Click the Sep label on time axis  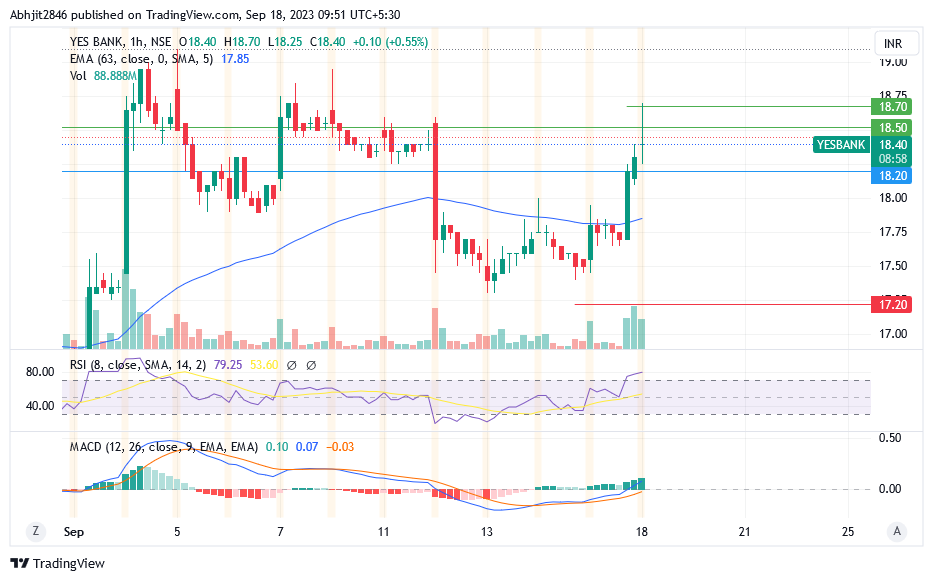tap(74, 532)
